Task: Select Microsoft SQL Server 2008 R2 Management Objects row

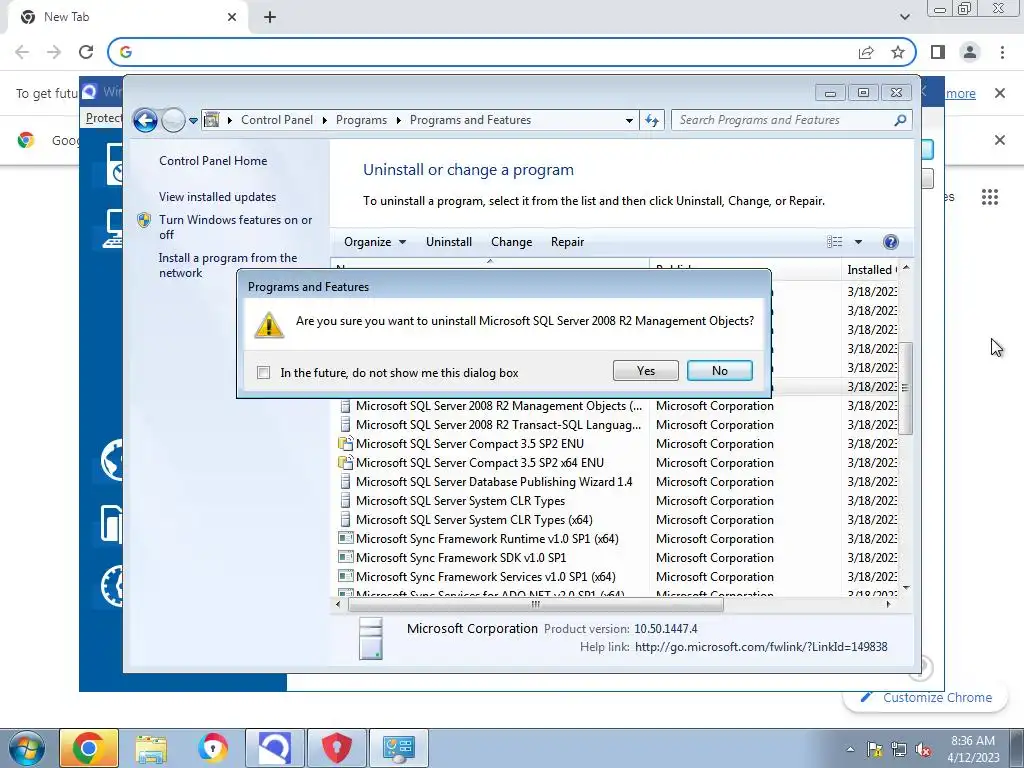Action: [490, 406]
